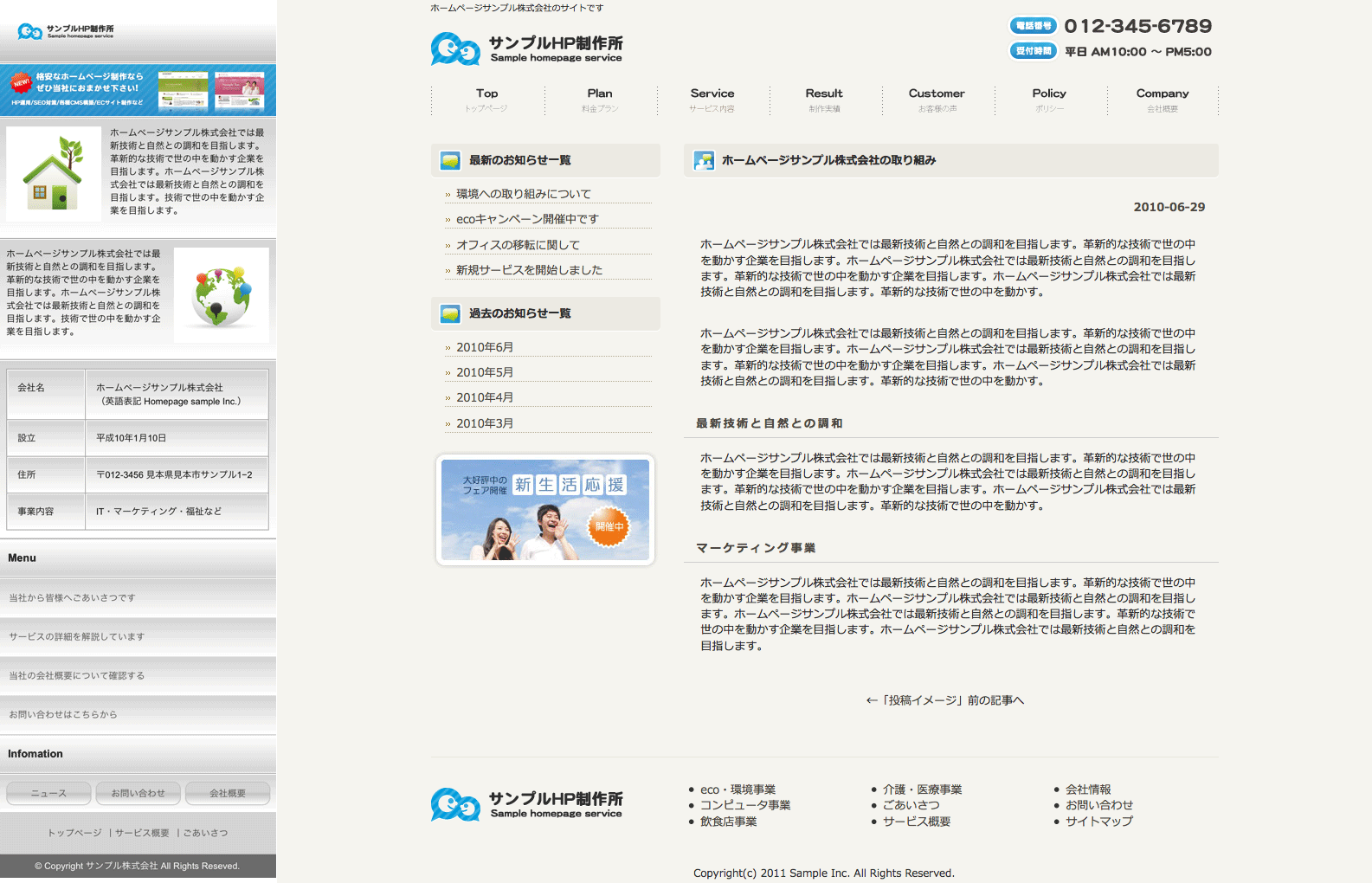Go to the Company navigation item
This screenshot has height=883, width=1372.
coord(1162,99)
